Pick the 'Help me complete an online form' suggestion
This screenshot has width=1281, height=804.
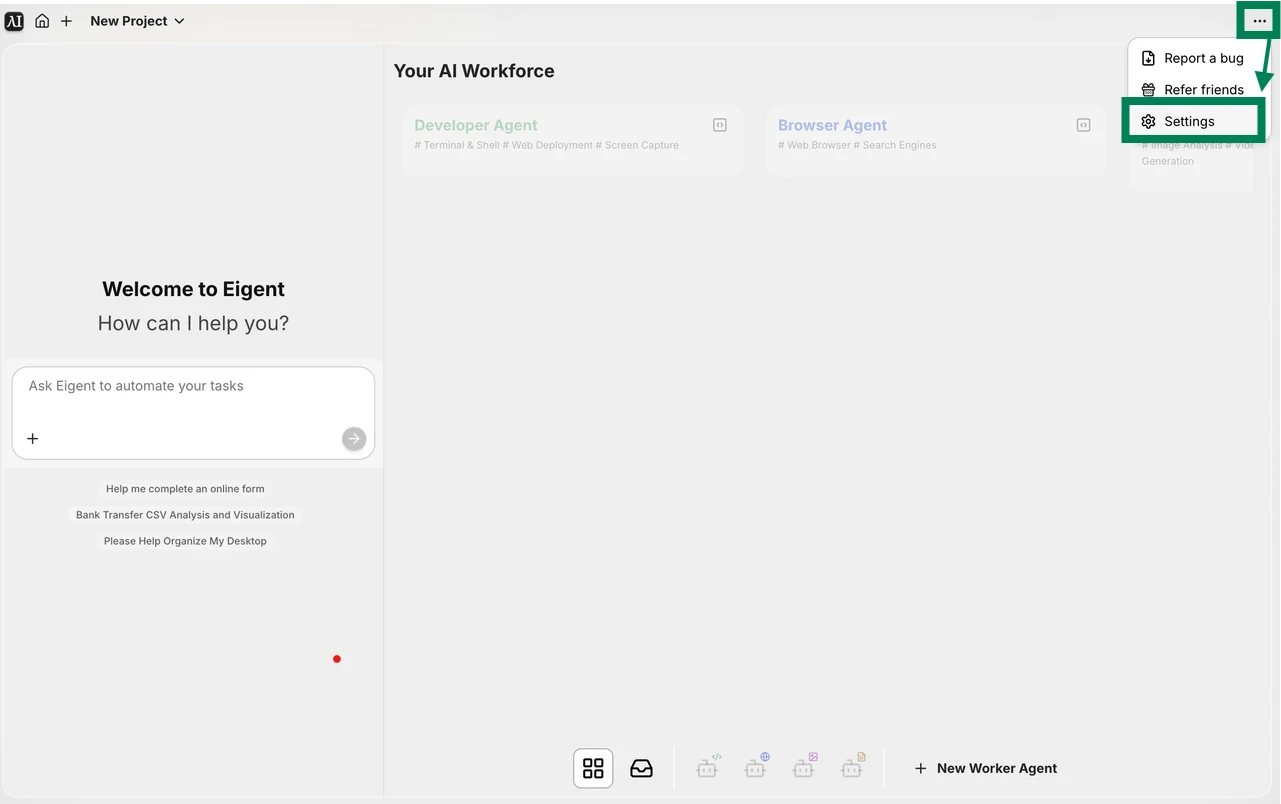click(185, 489)
